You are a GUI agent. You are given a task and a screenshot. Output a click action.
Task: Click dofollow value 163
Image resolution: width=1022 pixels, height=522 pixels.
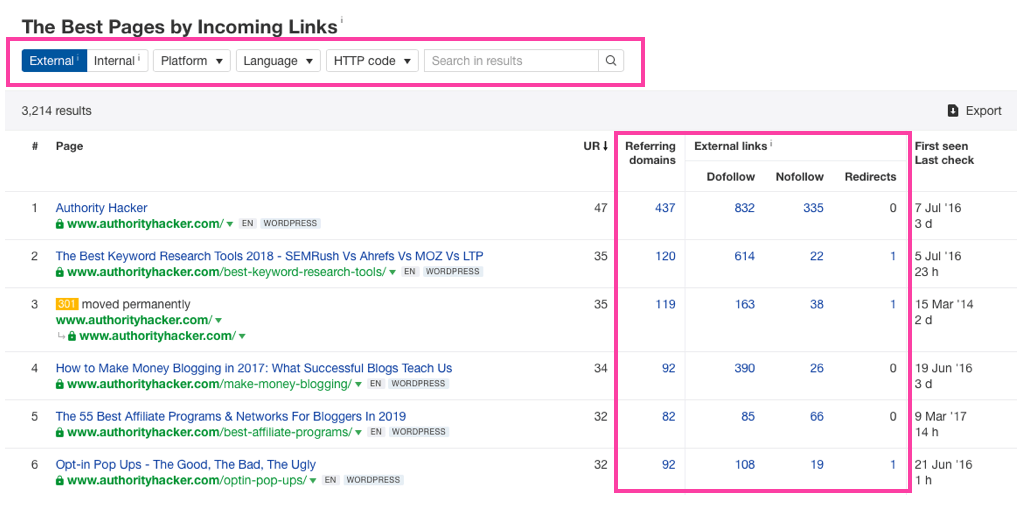(744, 304)
